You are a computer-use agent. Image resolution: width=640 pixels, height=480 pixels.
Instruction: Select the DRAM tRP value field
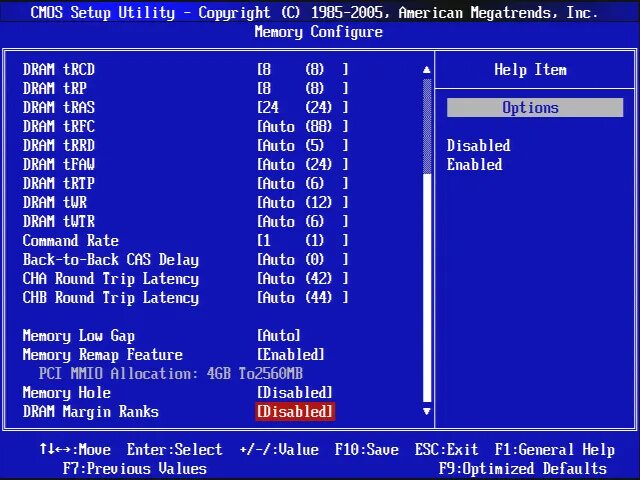coord(302,88)
